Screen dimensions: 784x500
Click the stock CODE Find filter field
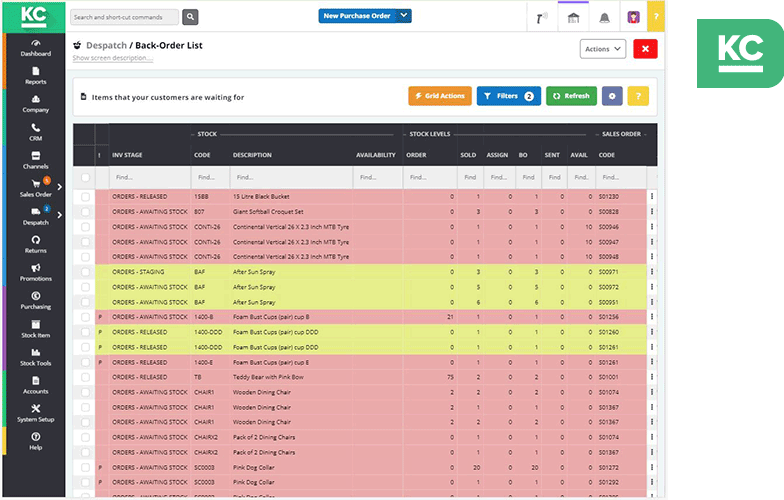pos(210,177)
